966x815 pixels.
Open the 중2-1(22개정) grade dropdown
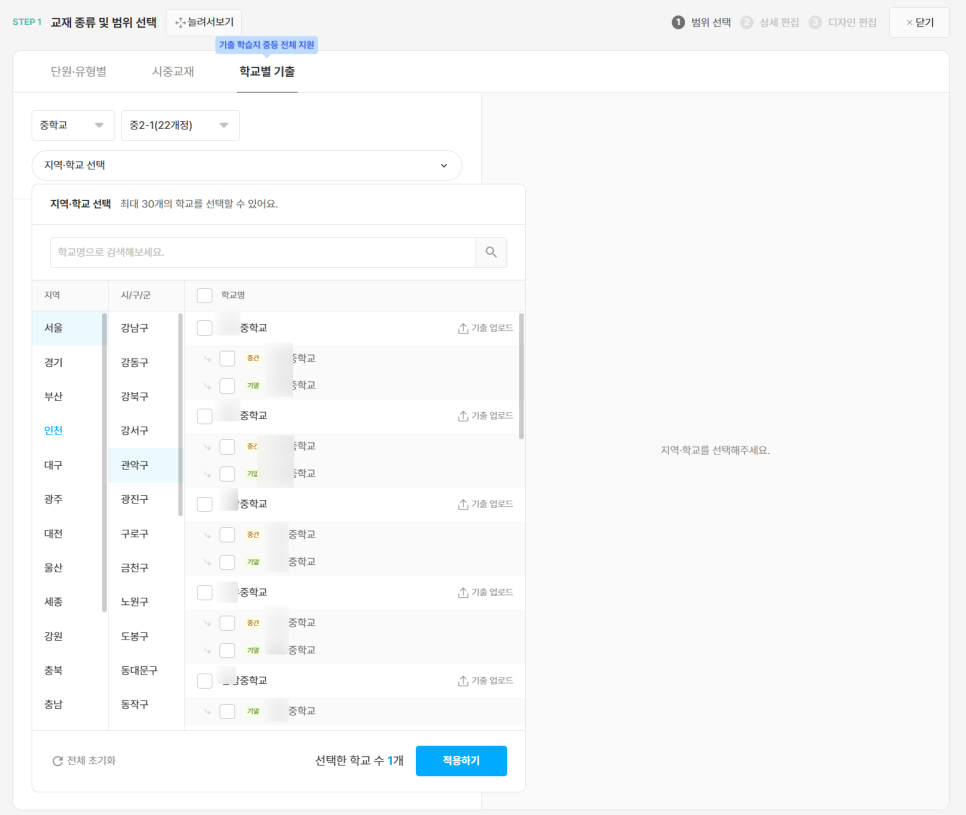(x=180, y=126)
